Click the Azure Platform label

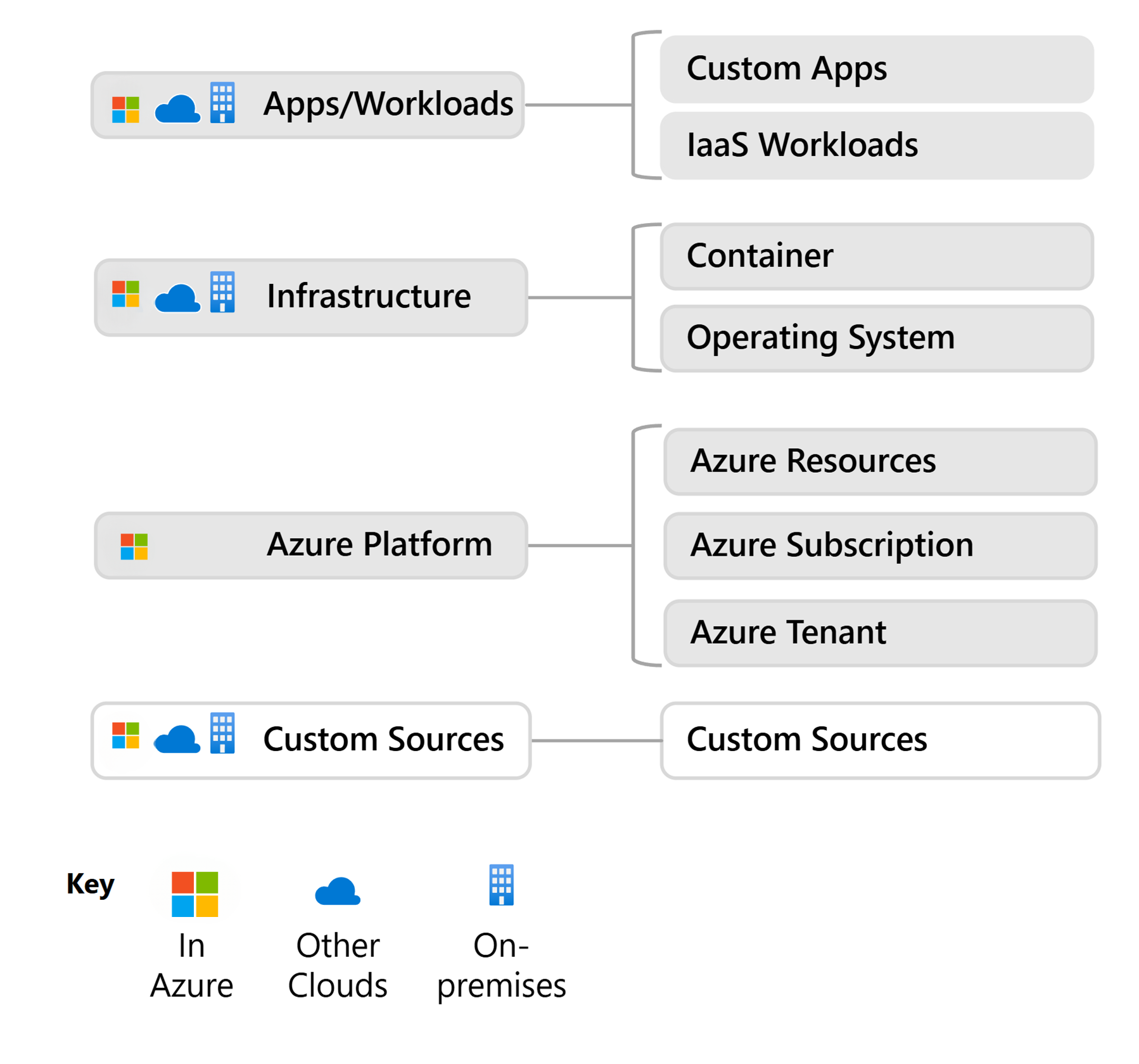click(x=379, y=545)
